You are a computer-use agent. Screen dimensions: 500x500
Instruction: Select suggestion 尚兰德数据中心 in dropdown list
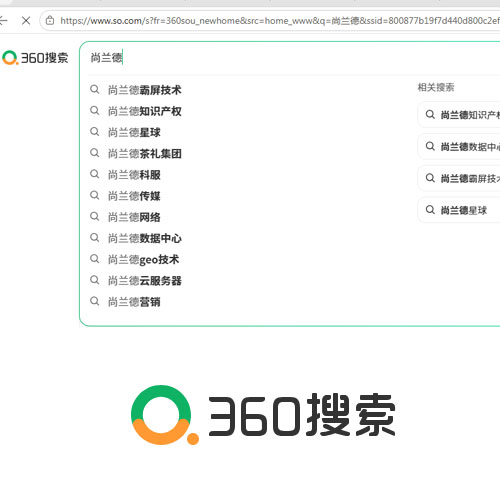(145, 238)
